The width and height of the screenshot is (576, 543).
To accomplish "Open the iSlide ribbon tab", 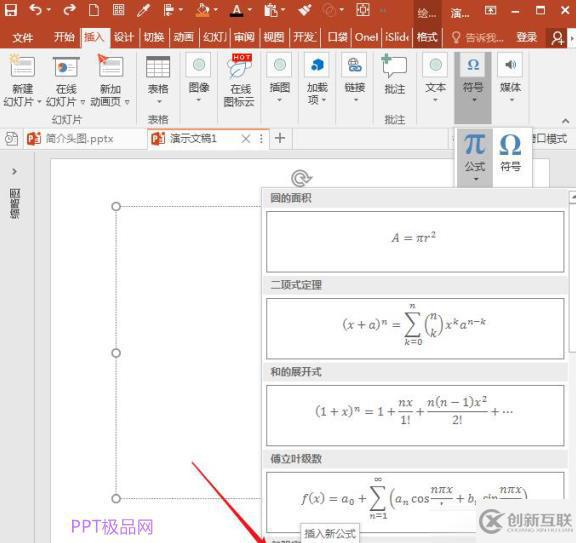I will (x=397, y=37).
